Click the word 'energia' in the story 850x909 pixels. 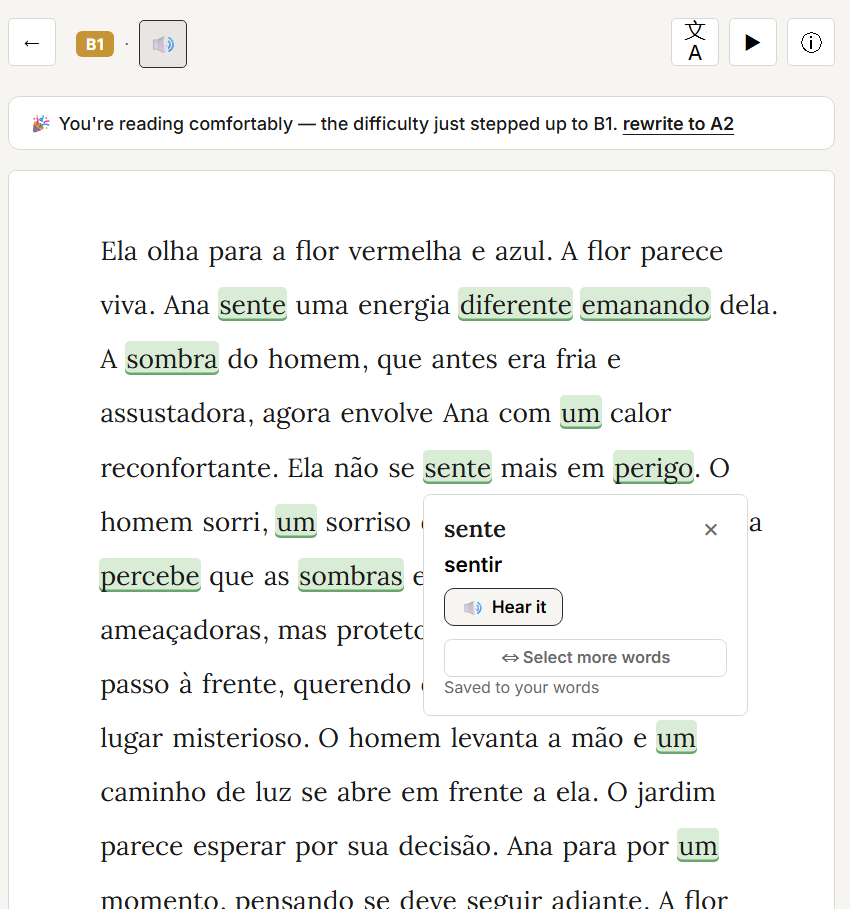(x=404, y=306)
